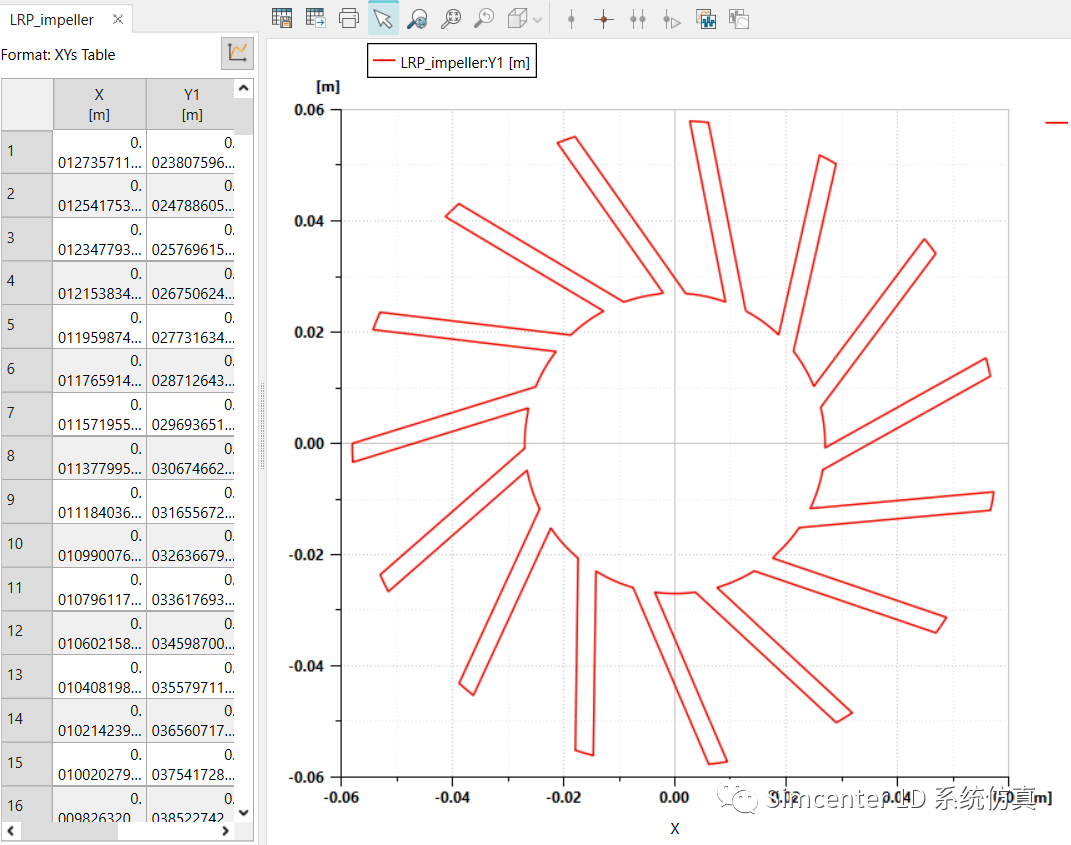
Task: Select the zoom region magnifier tool
Action: pyautogui.click(x=417, y=18)
